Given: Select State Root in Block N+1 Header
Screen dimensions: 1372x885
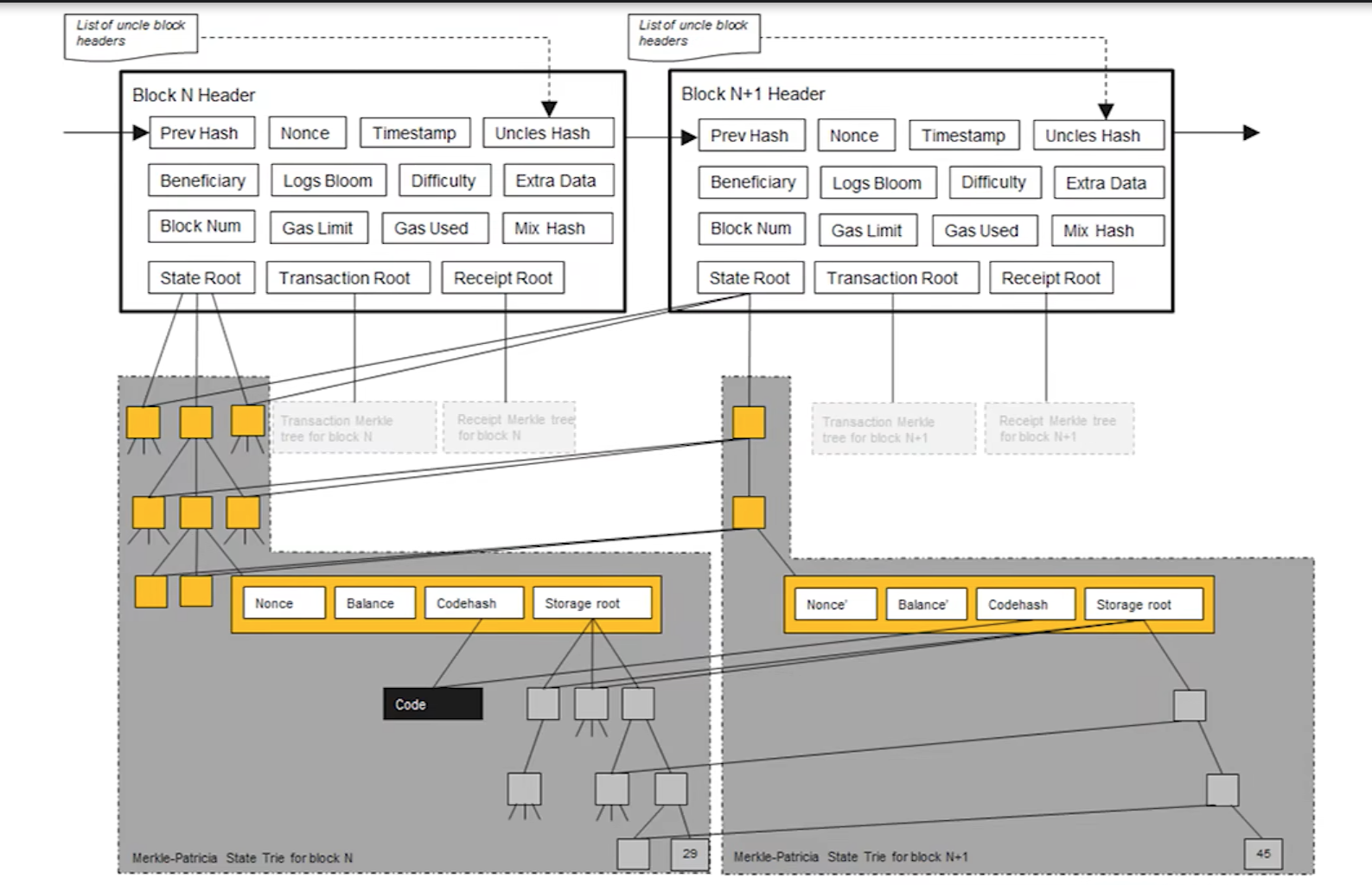Looking at the screenshot, I should (x=750, y=278).
